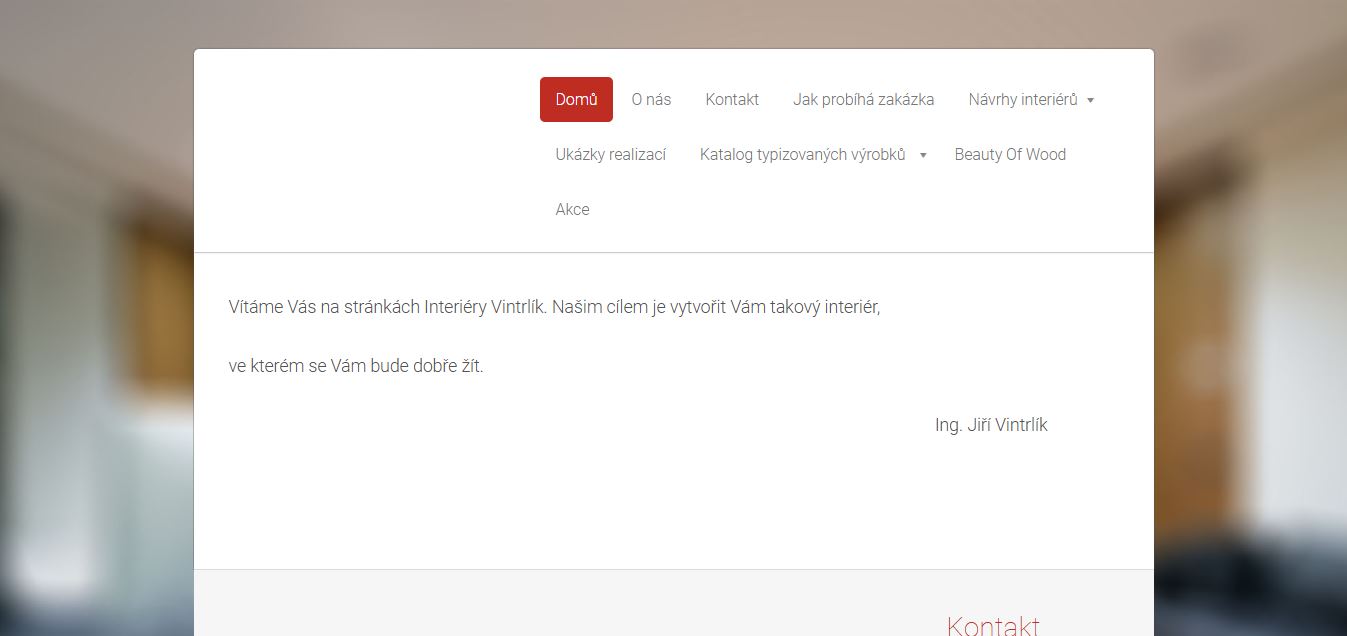Open the Kontakt menu item

coord(732,99)
